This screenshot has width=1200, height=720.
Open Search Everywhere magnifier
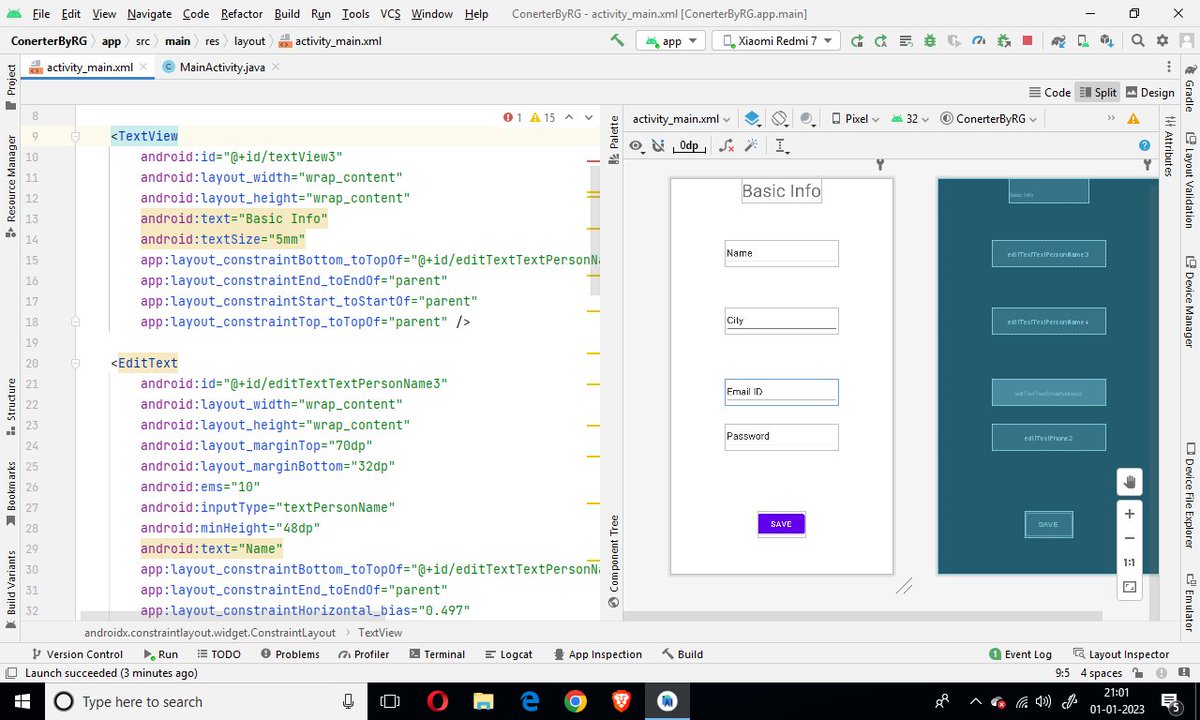click(1139, 40)
